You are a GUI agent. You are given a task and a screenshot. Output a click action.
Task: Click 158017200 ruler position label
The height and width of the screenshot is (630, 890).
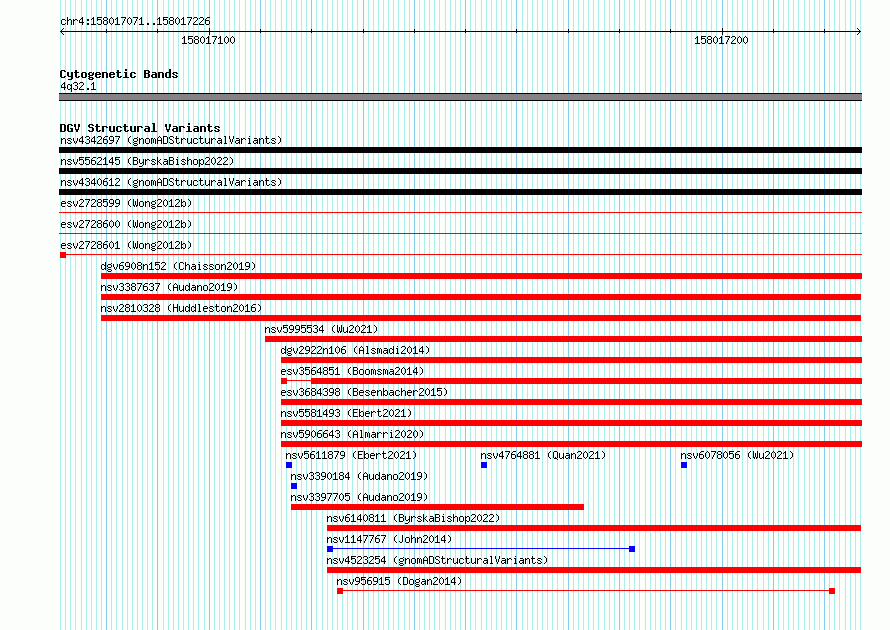pyautogui.click(x=721, y=40)
